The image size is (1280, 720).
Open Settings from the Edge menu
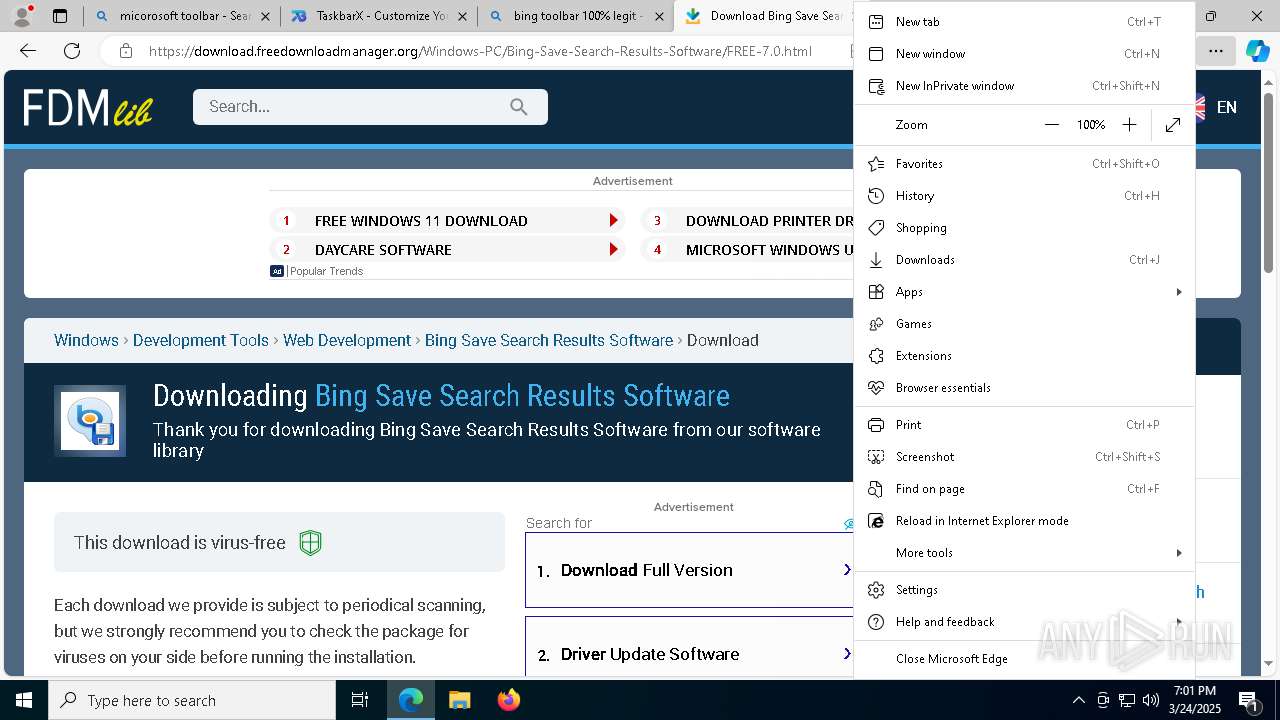coord(1024,590)
